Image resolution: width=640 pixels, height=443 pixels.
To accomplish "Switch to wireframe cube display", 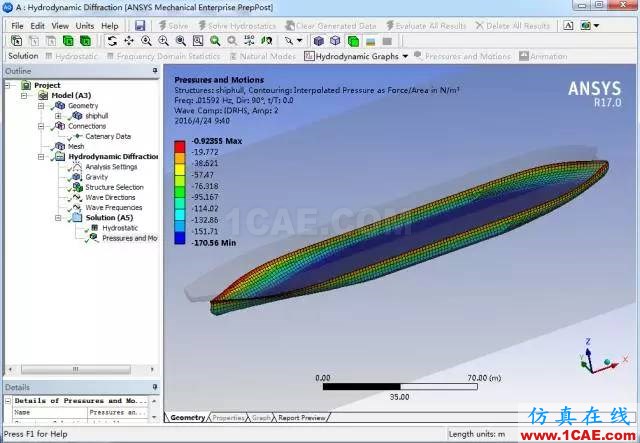I will 336,41.
